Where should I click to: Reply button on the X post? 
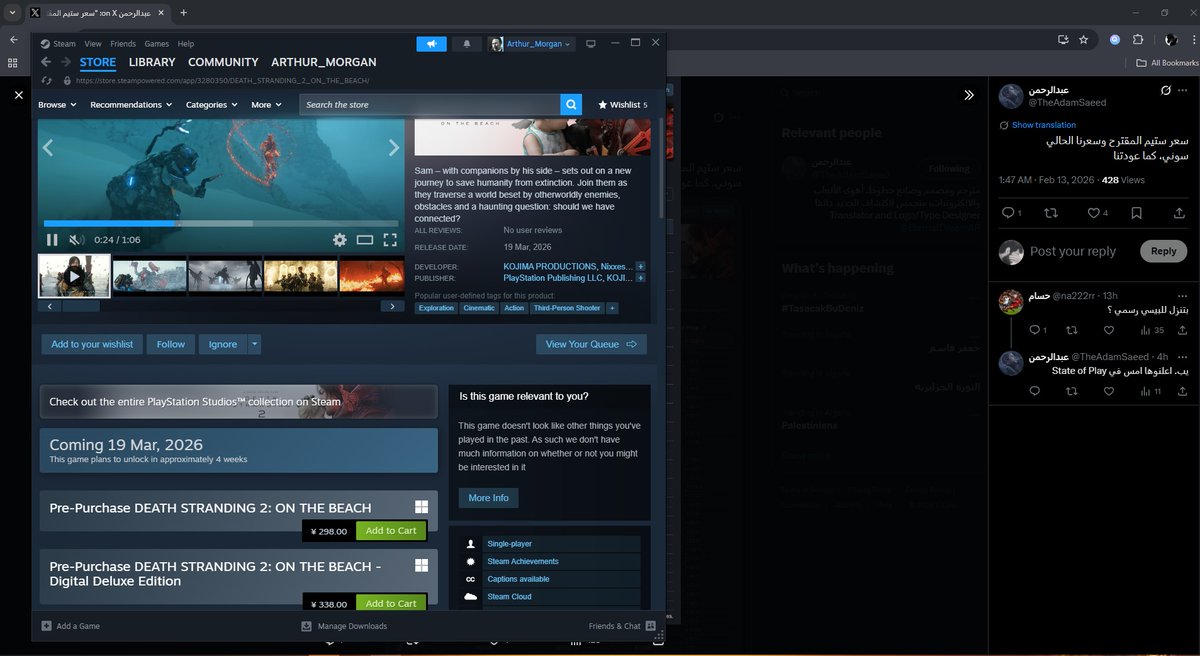coord(1163,251)
